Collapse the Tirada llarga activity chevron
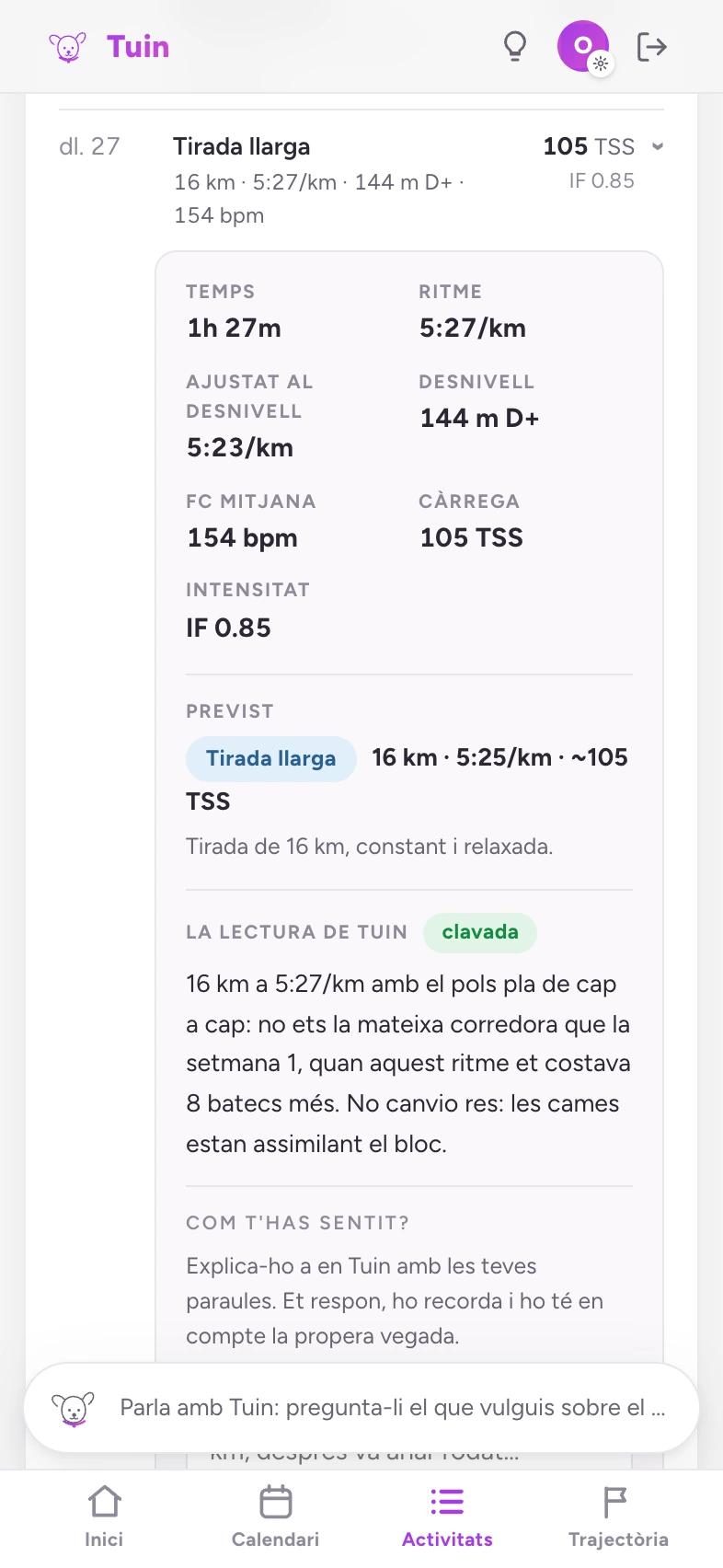Image resolution: width=723 pixels, height=1568 pixels. tap(658, 146)
